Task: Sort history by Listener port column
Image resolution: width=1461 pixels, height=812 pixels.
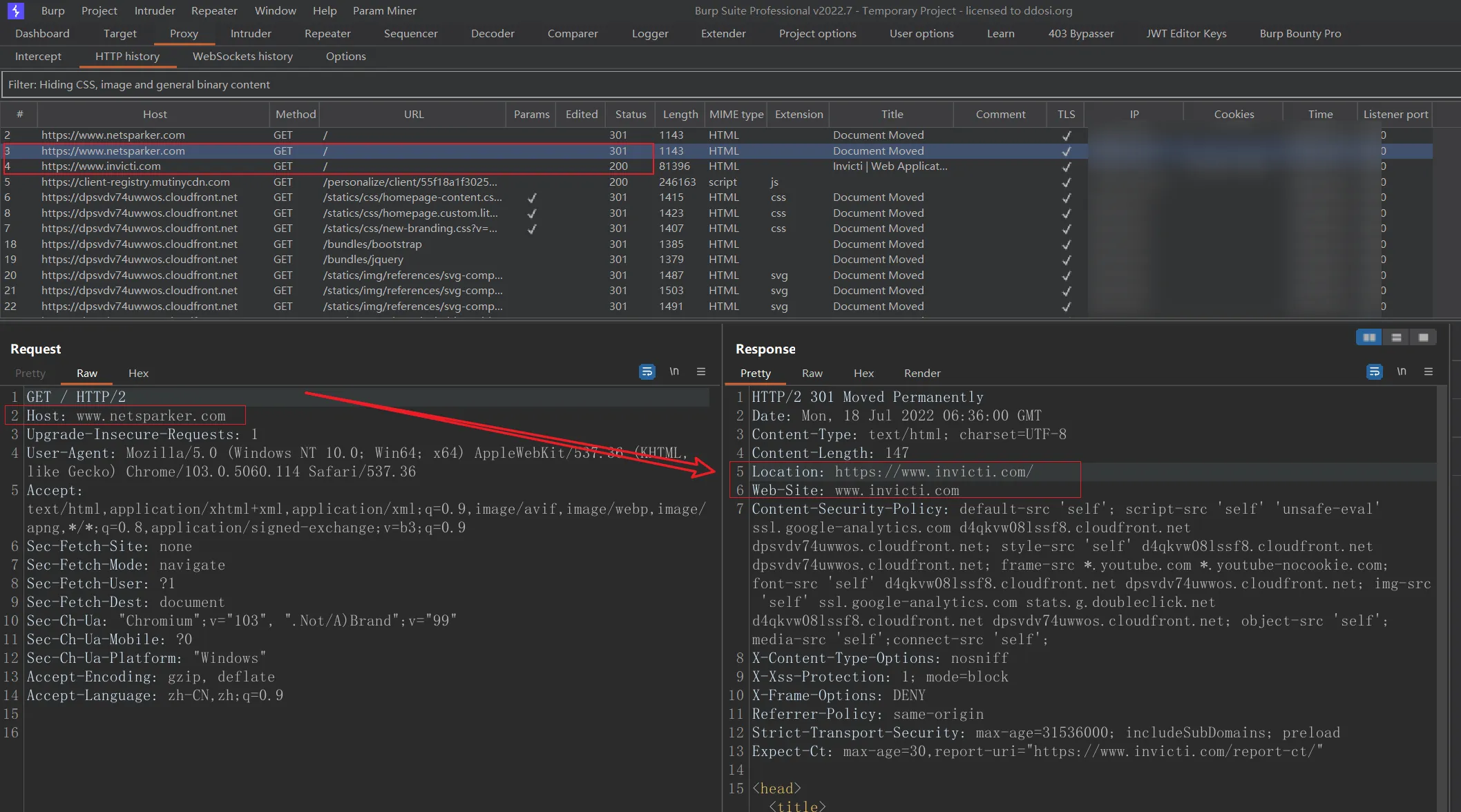Action: pos(1395,114)
